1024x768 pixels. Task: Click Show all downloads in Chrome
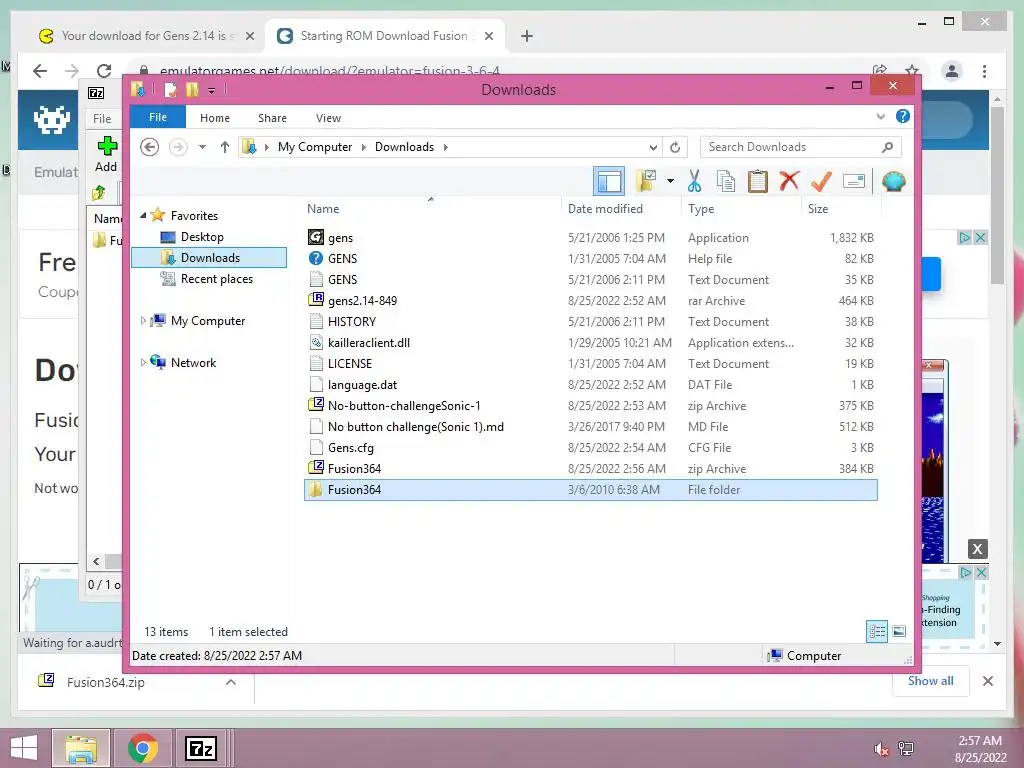point(931,680)
